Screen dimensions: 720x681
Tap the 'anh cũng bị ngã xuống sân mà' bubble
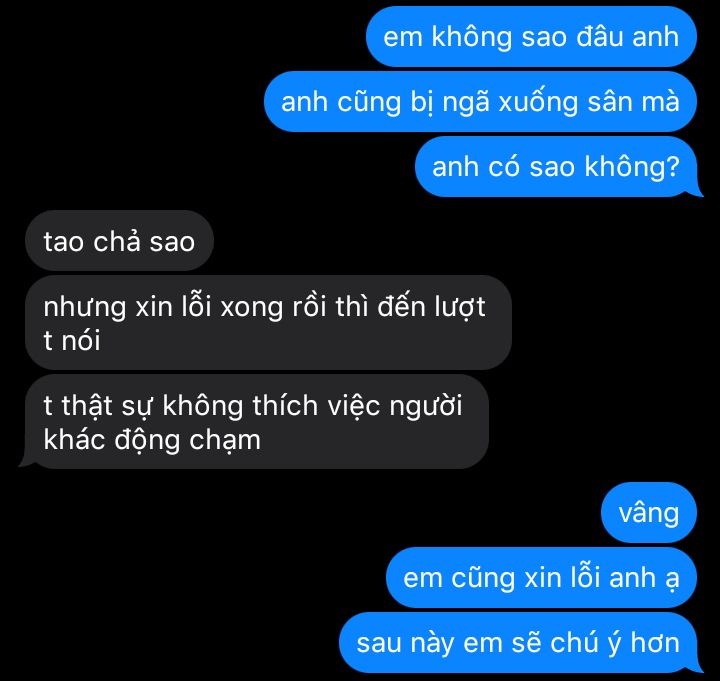coord(480,101)
